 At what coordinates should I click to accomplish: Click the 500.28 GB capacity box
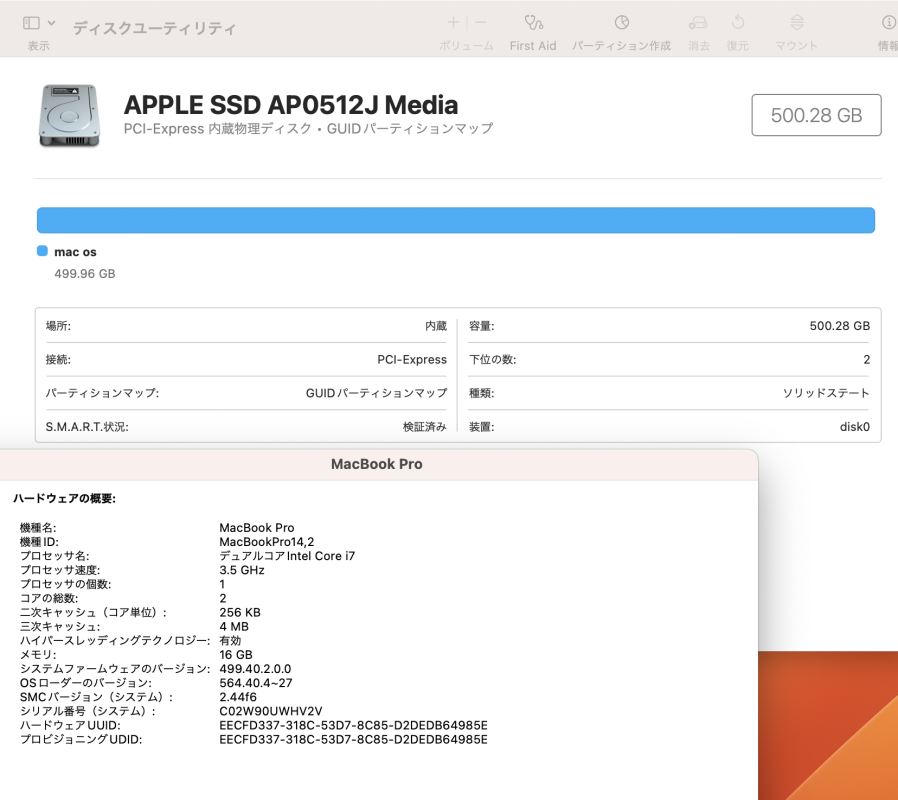pyautogui.click(x=816, y=115)
